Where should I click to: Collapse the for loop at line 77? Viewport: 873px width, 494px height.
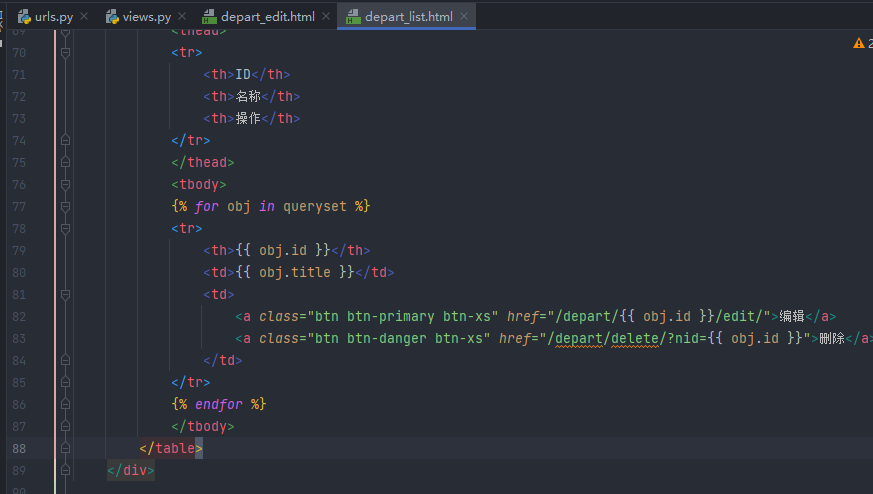[65, 207]
